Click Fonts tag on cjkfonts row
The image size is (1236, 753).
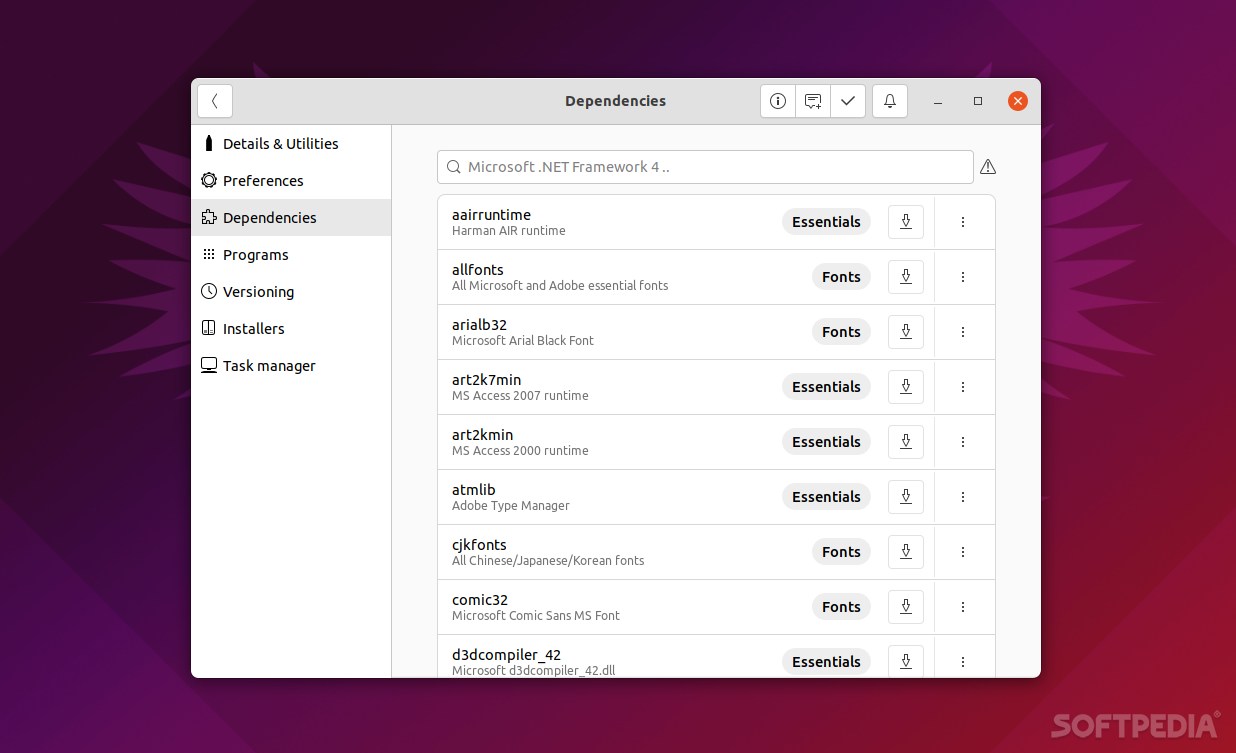[x=841, y=552]
